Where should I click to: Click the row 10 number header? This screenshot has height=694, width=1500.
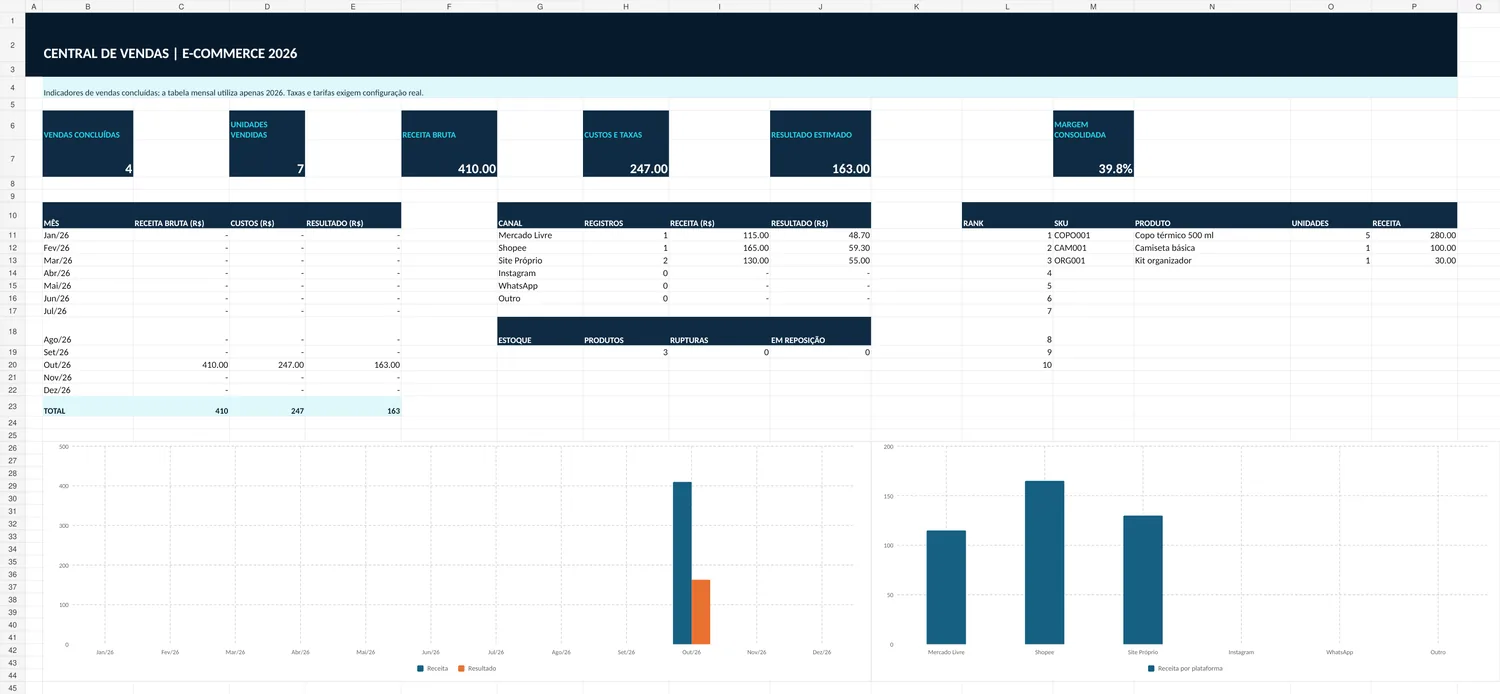12,215
